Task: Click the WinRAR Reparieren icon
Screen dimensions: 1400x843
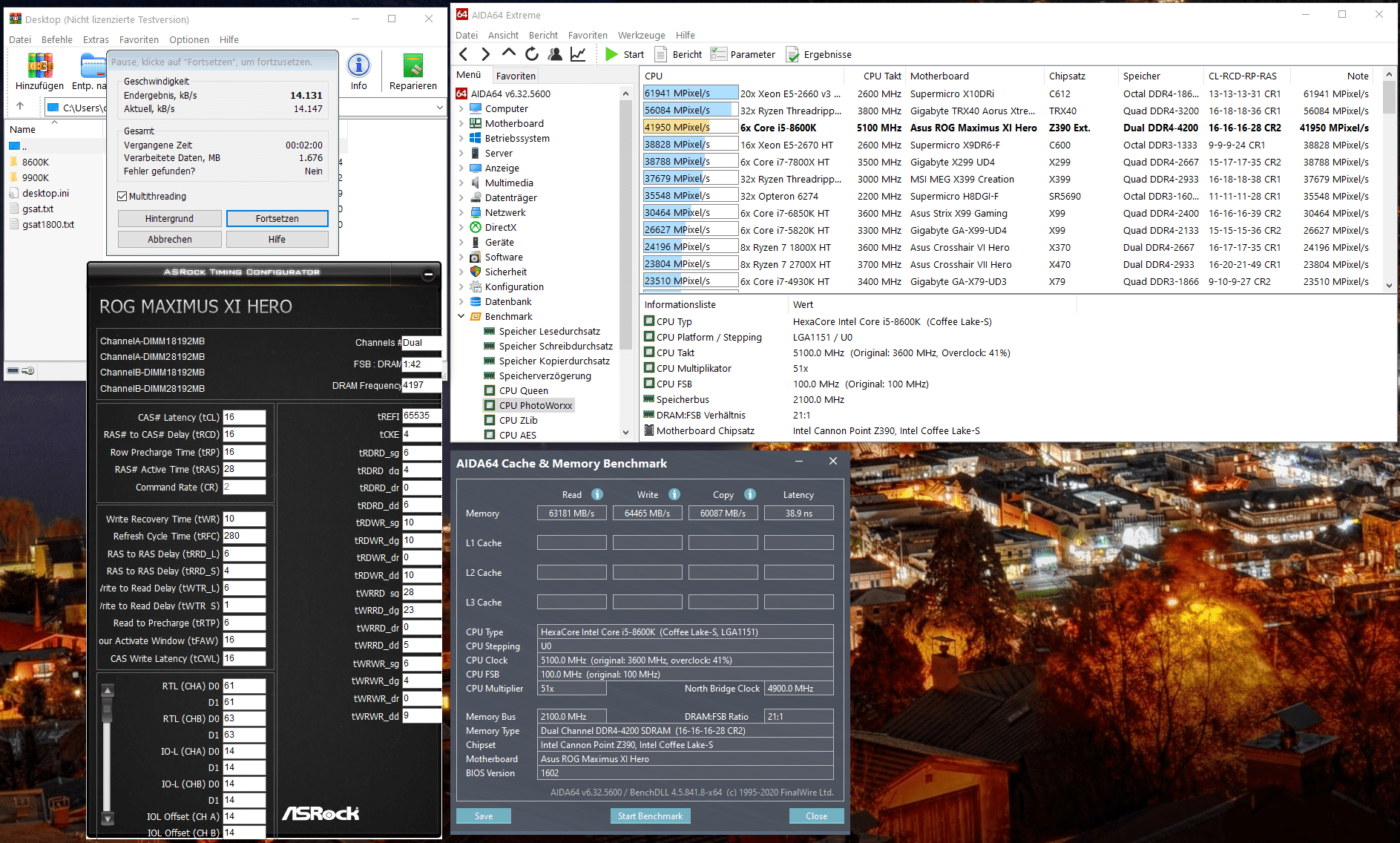Action: [413, 66]
